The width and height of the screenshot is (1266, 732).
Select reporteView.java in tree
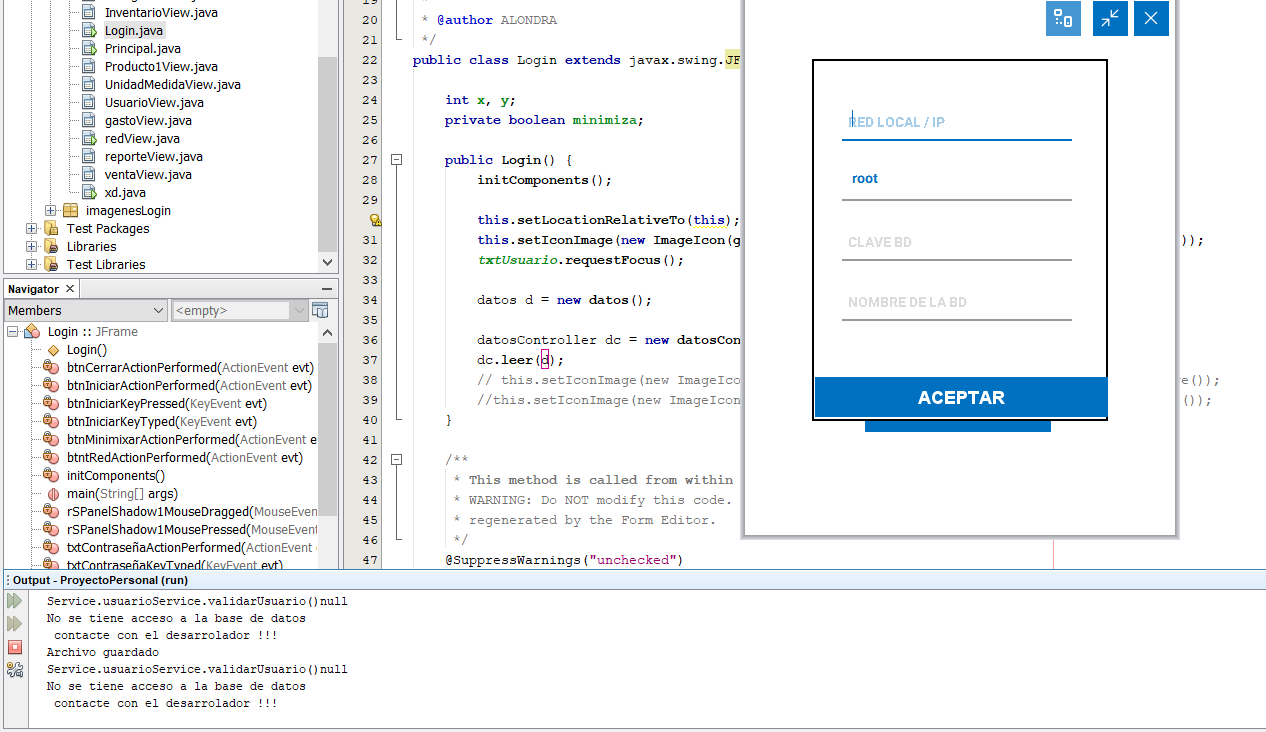153,157
